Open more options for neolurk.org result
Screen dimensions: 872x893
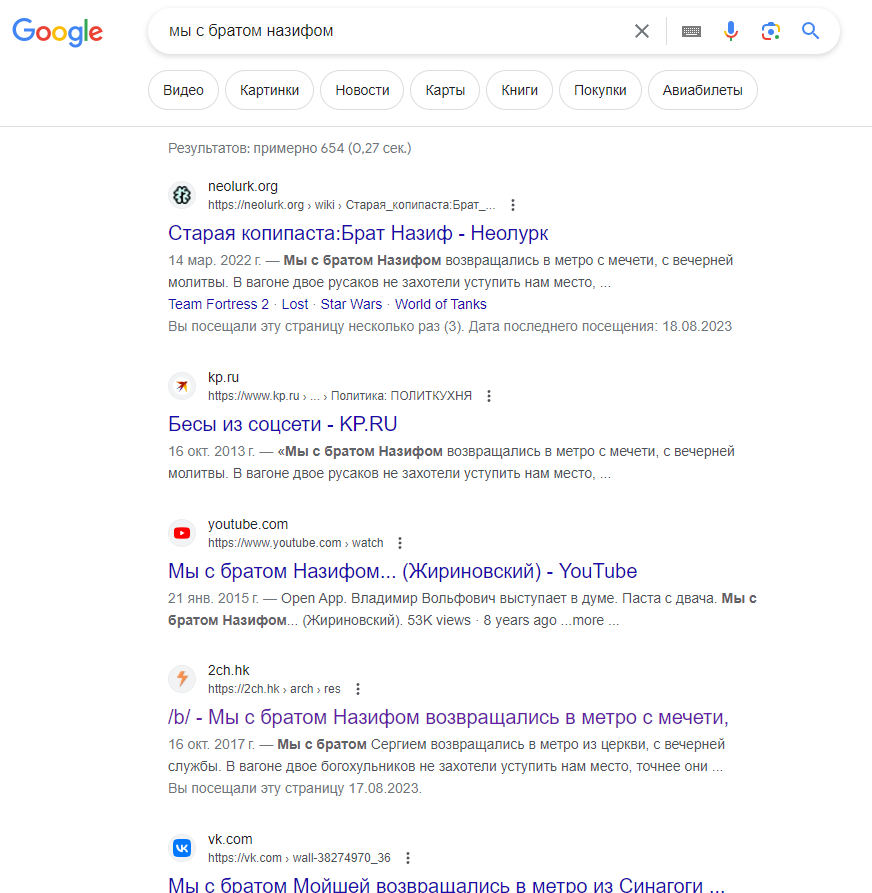513,205
